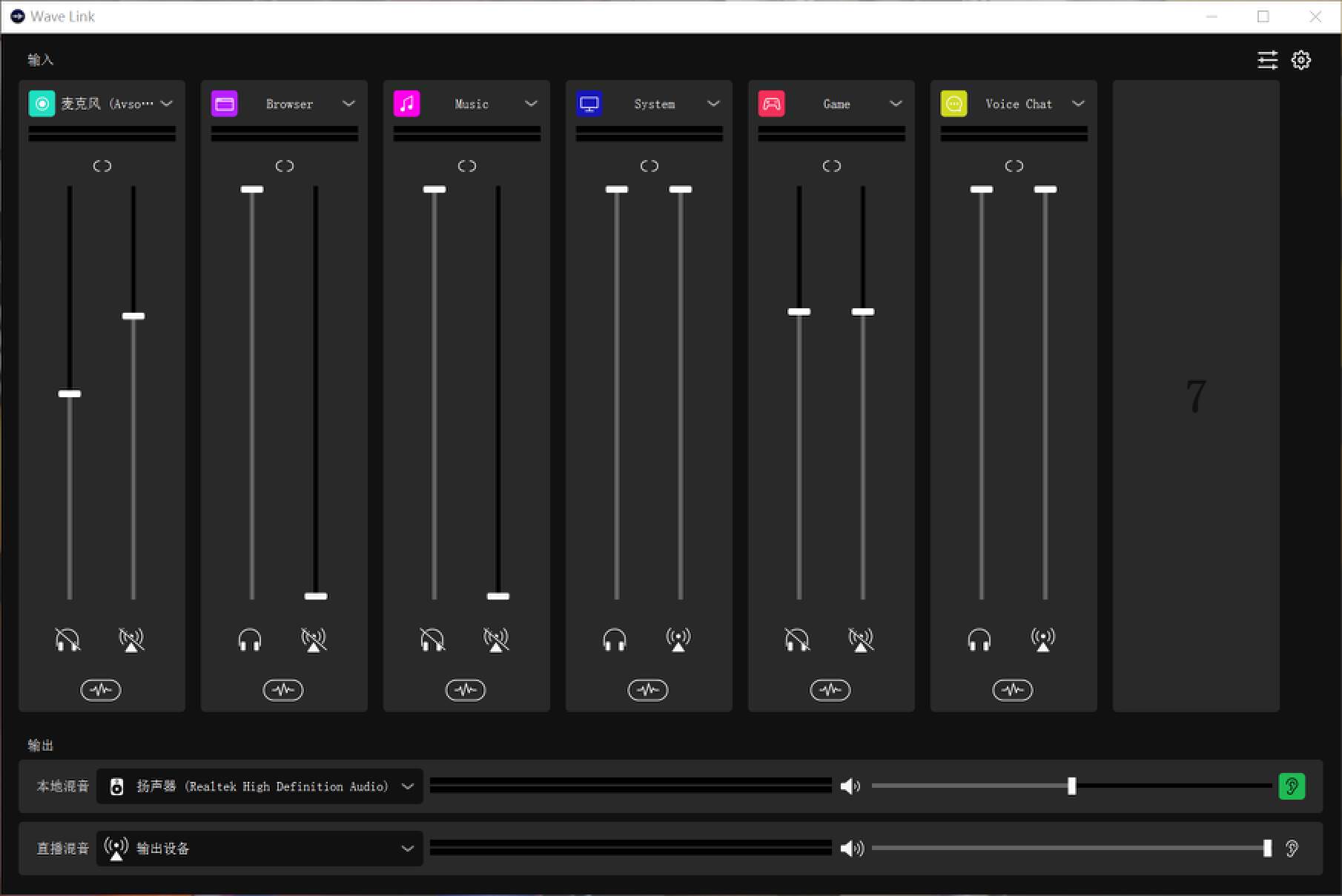Open the 输出设备 dropdown for 直播混音
This screenshot has height=896, width=1342.
pos(407,849)
